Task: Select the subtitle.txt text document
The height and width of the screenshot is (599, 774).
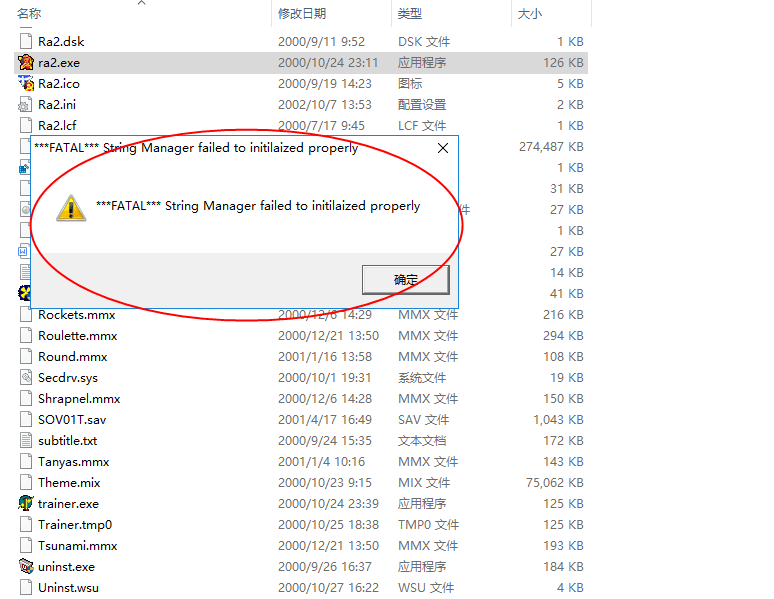Action: click(67, 441)
